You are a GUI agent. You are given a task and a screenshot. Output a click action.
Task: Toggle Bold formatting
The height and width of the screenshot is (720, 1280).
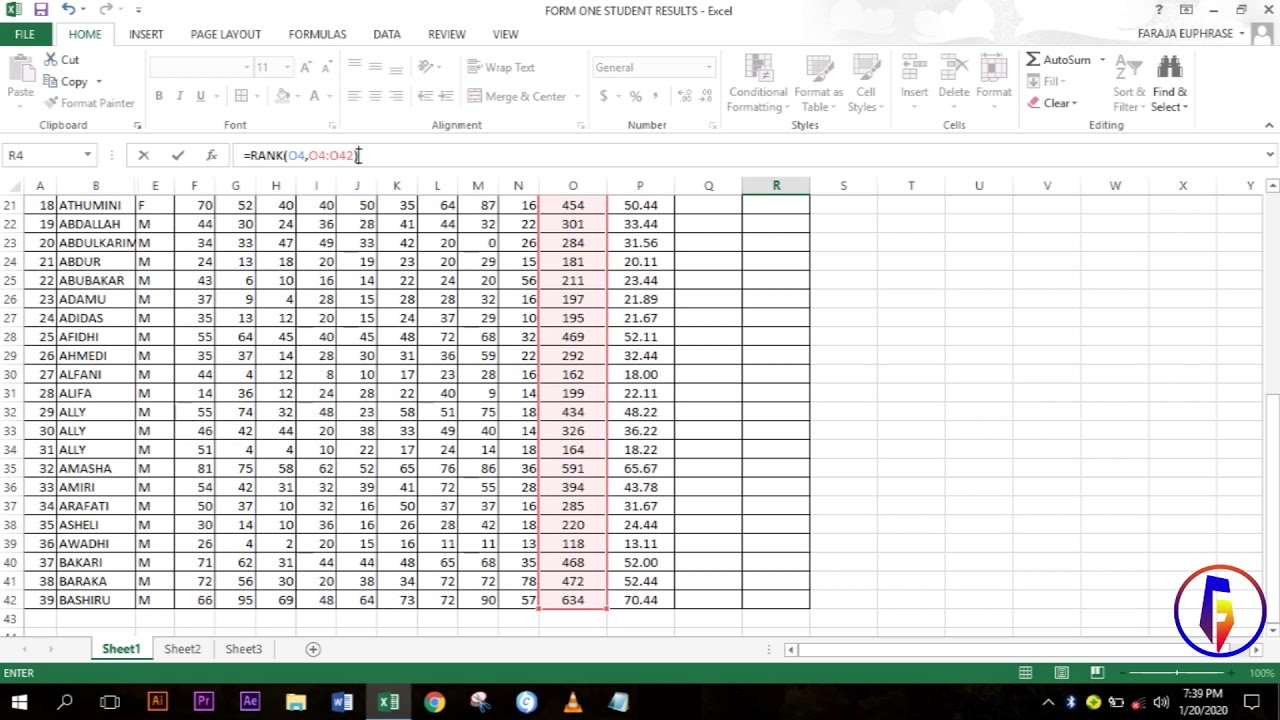[158, 96]
